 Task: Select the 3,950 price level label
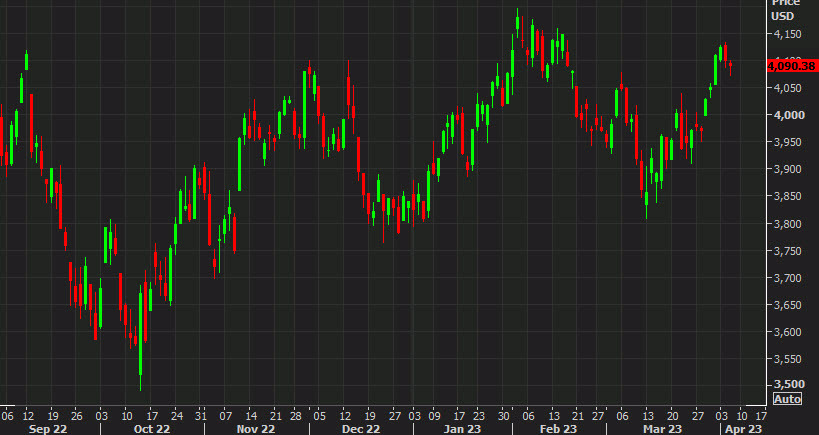click(787, 143)
